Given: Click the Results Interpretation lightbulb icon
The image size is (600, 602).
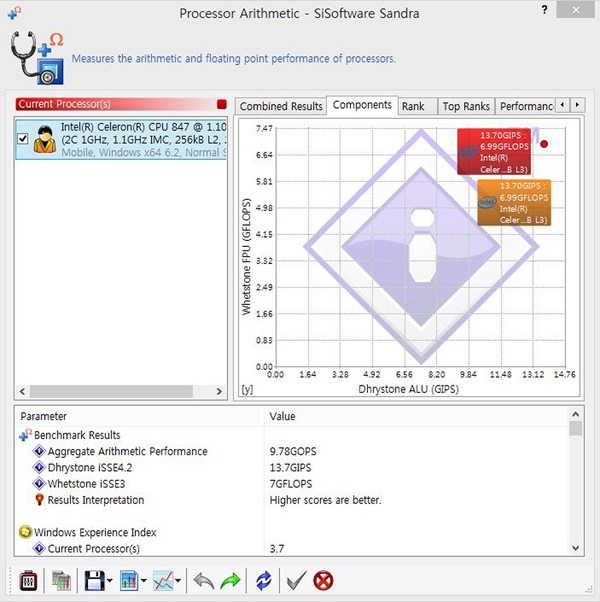Looking at the screenshot, I should (x=39, y=500).
